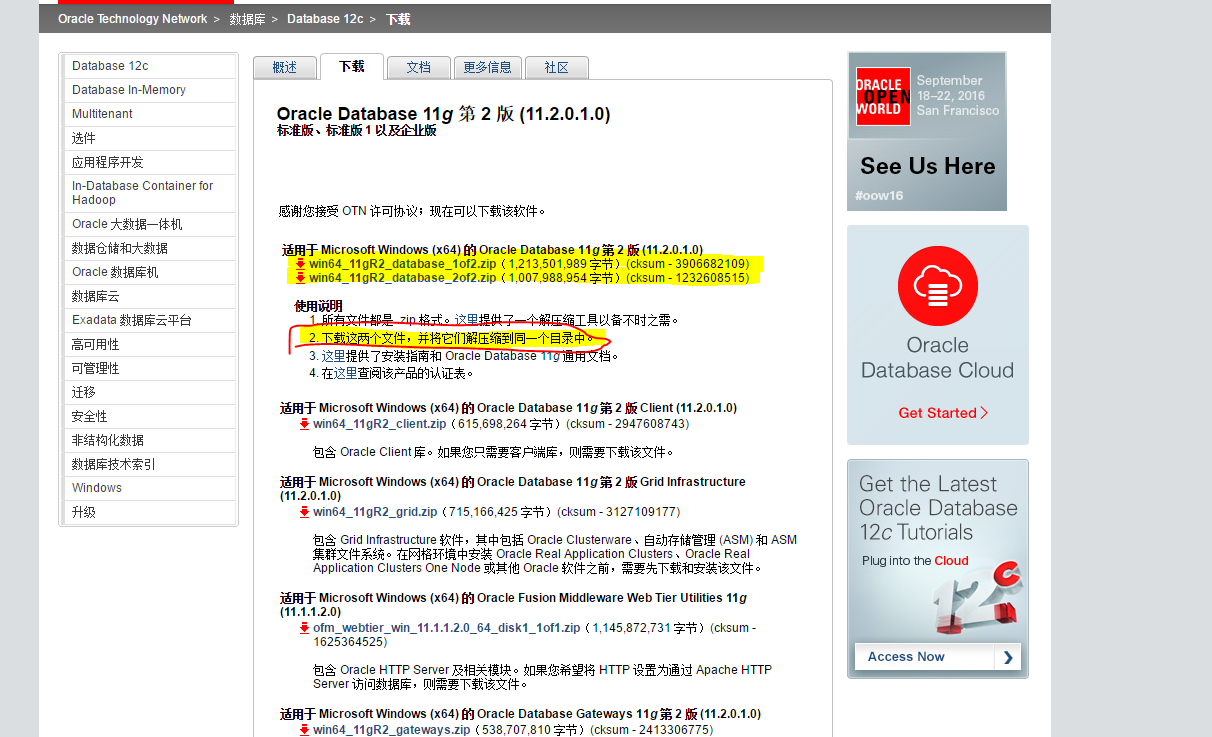This screenshot has width=1212, height=737.
Task: Open 数据库云 sidebar item
Action: pos(150,296)
